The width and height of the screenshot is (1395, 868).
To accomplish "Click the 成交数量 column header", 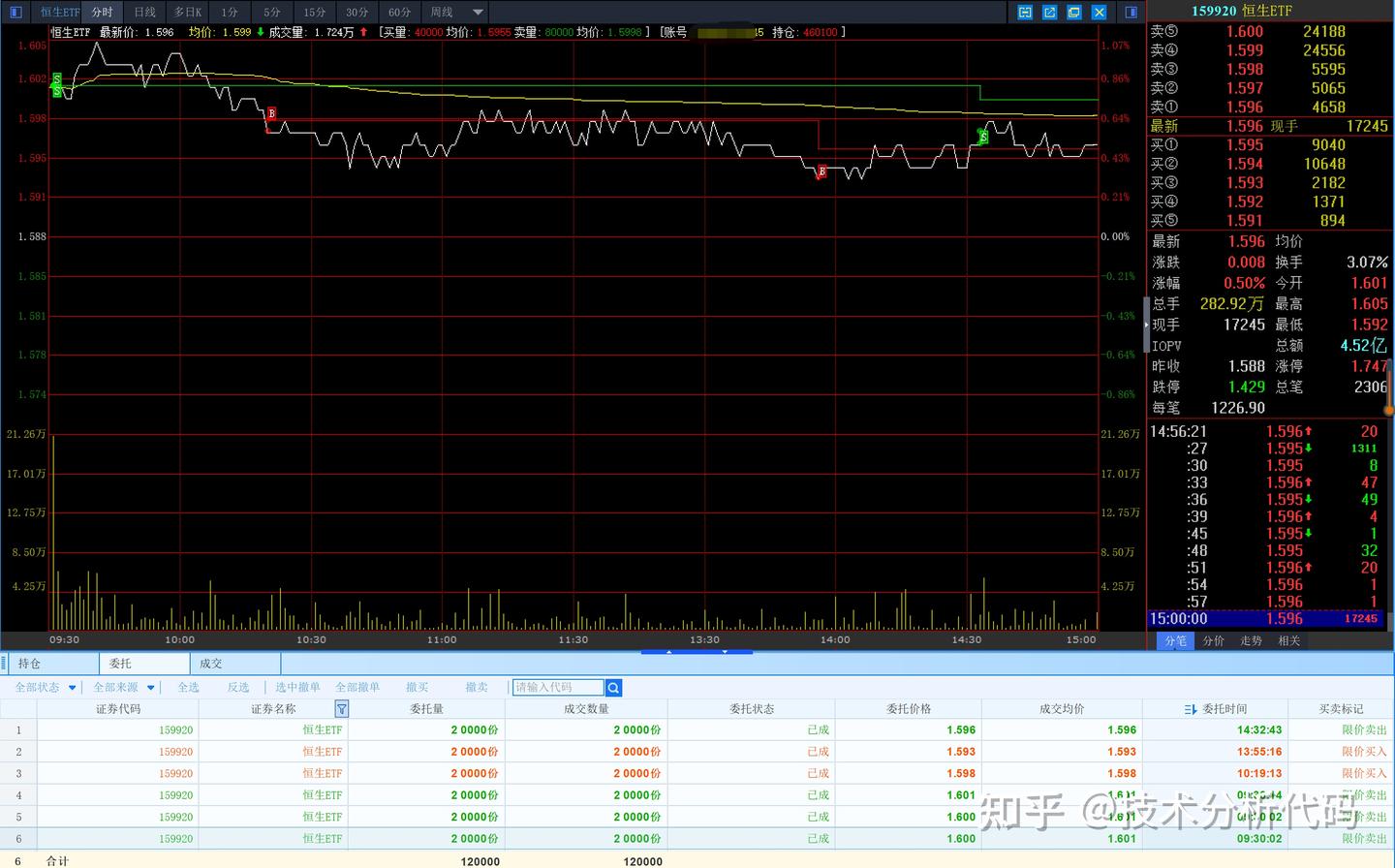I will (586, 709).
